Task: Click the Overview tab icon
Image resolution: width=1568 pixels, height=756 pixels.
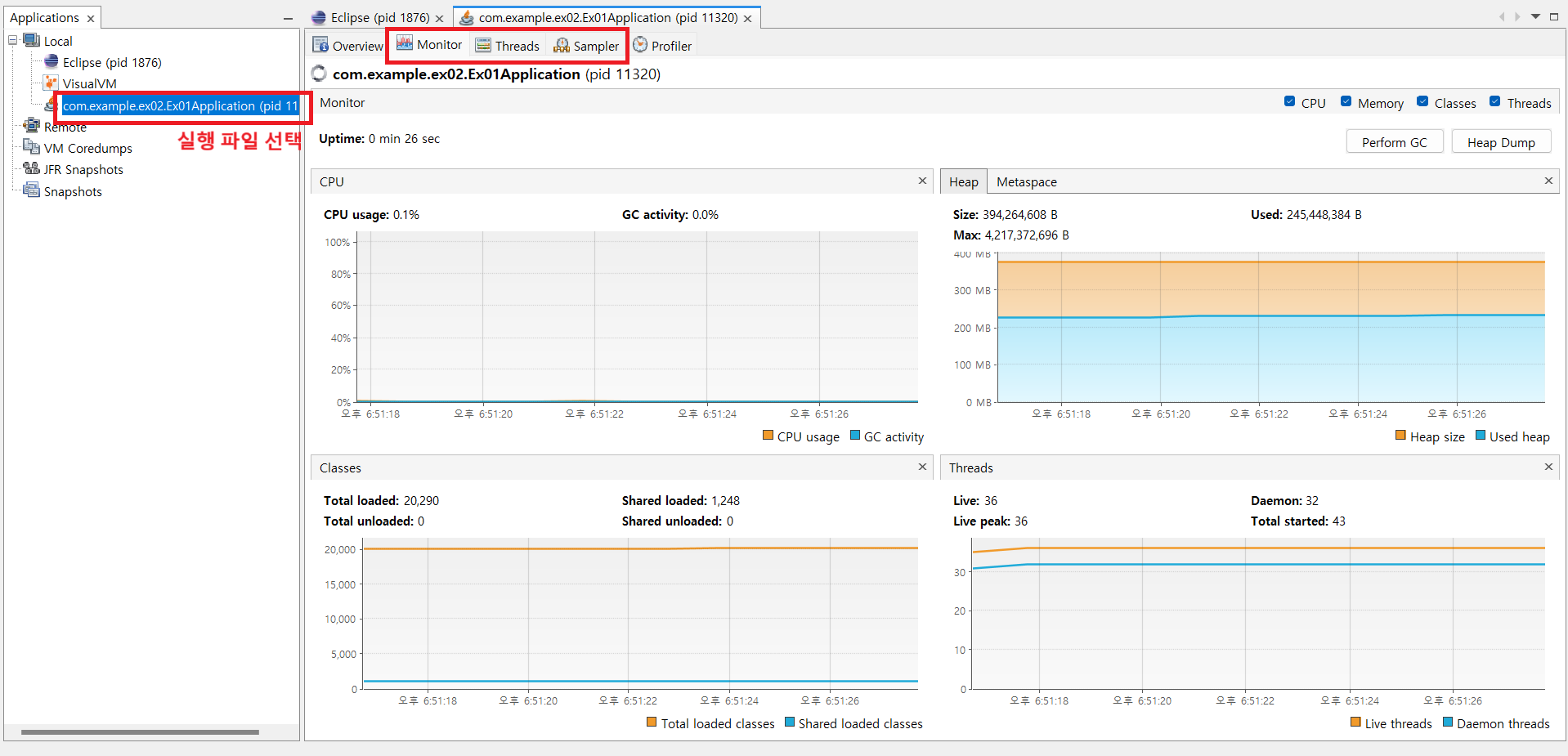Action: pyautogui.click(x=320, y=45)
